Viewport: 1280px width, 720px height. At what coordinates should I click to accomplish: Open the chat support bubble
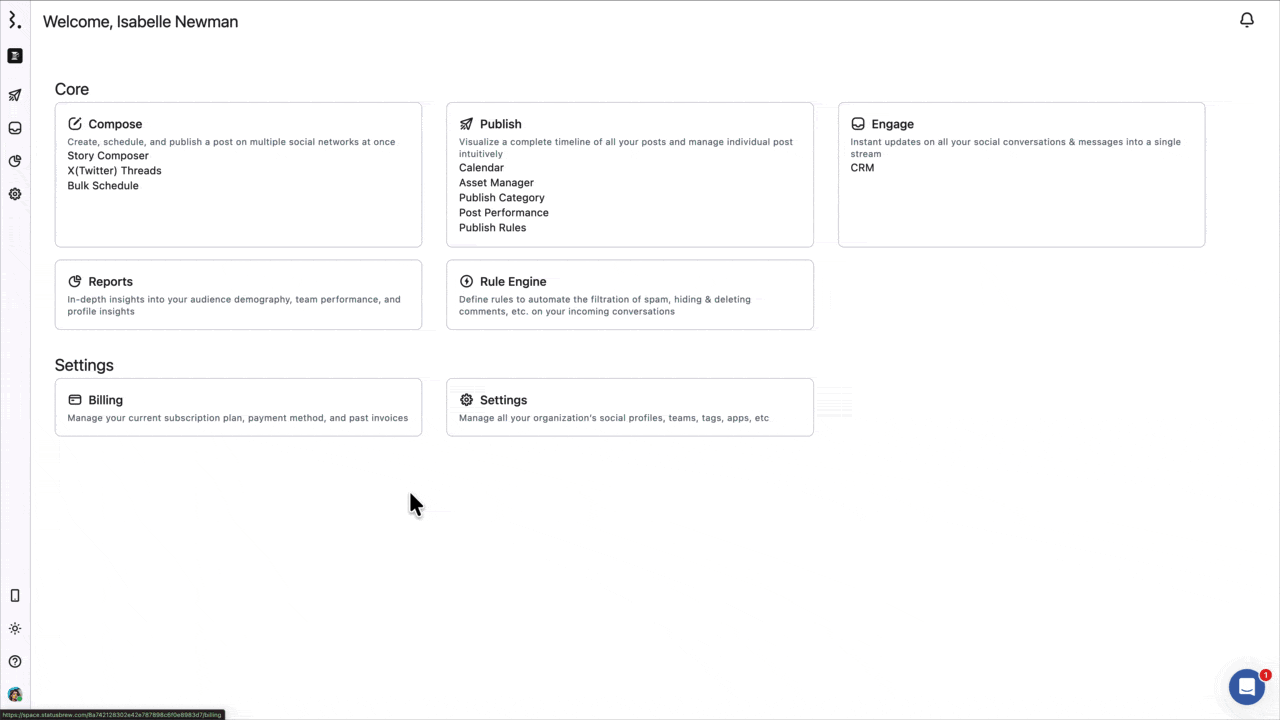pyautogui.click(x=1247, y=687)
